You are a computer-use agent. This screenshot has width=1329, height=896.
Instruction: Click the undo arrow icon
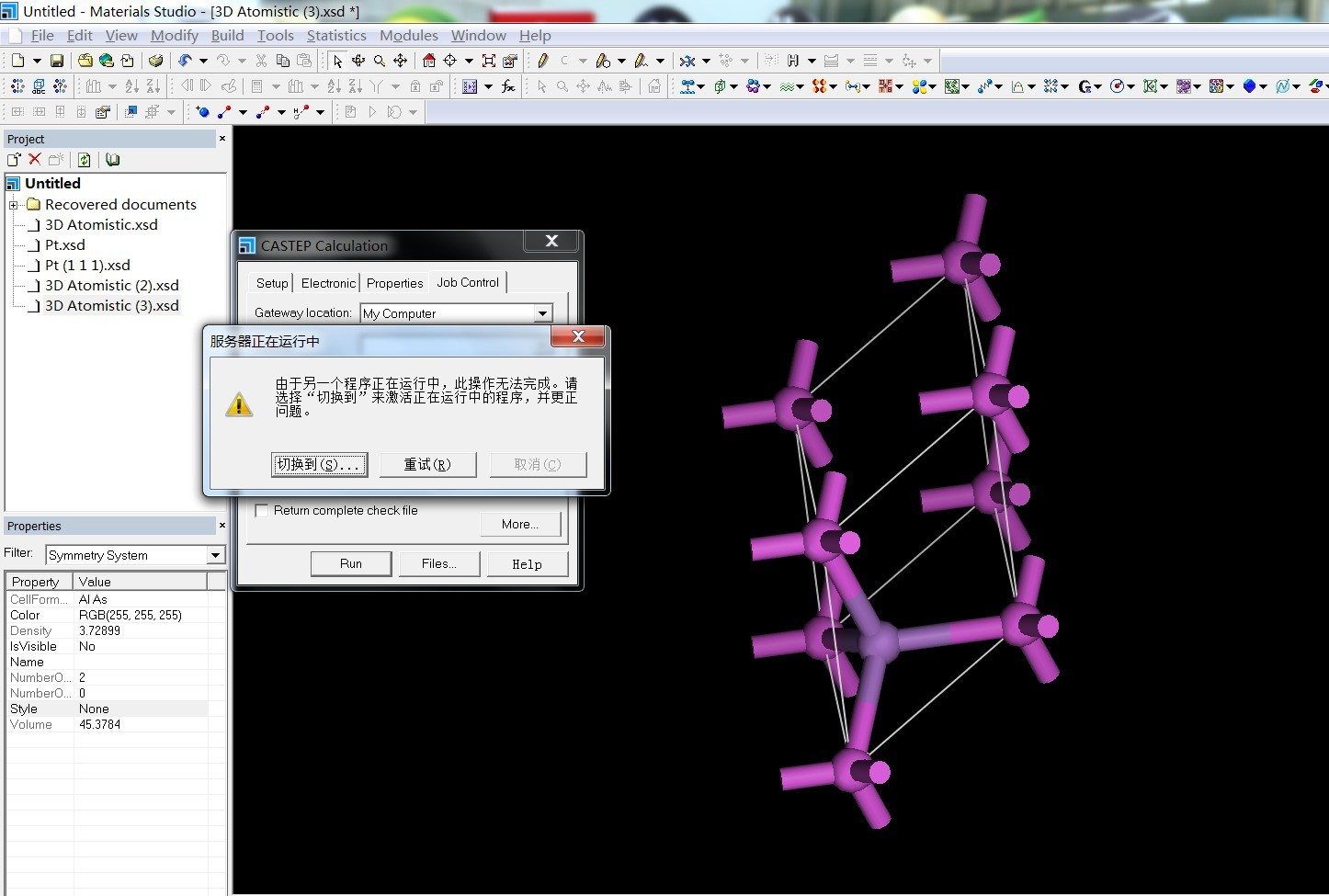[185, 61]
